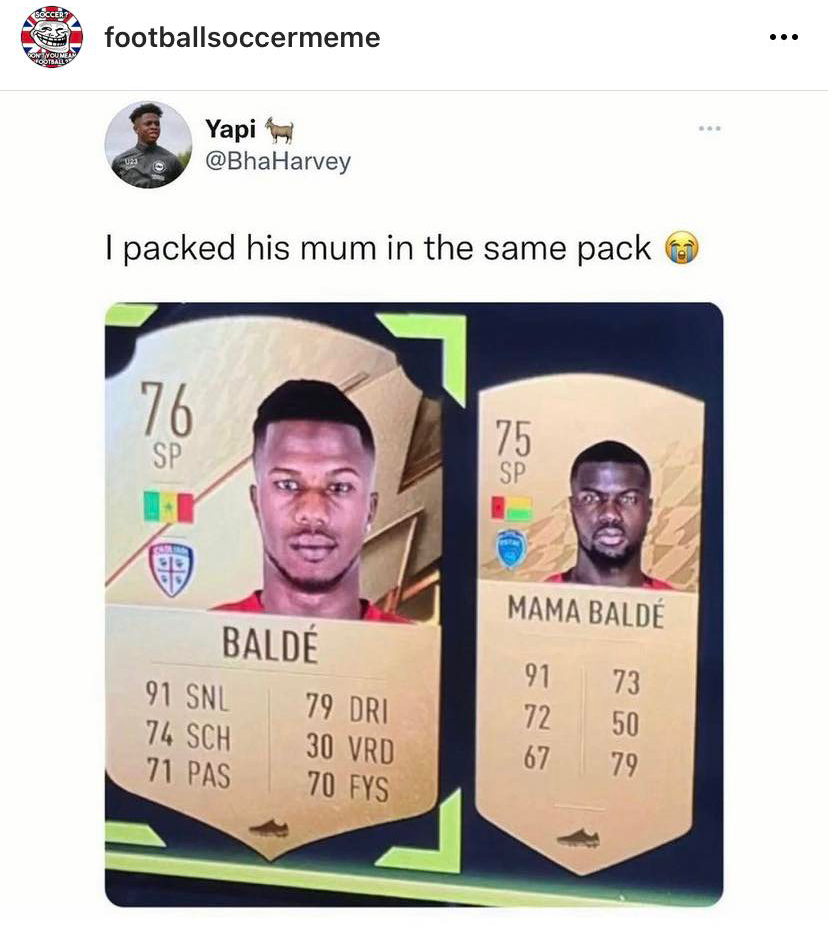Click the BALDÉ name label on card
The height and width of the screenshot is (946, 828).
270,643
